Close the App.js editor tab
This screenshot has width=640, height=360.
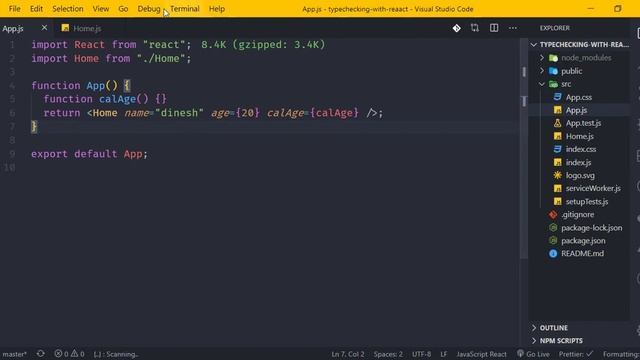[x=44, y=28]
